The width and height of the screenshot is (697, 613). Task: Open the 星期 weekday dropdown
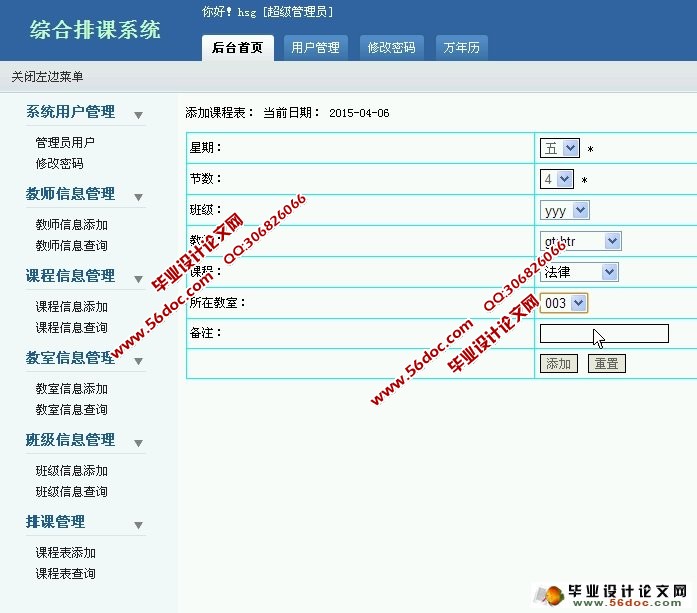[560, 148]
